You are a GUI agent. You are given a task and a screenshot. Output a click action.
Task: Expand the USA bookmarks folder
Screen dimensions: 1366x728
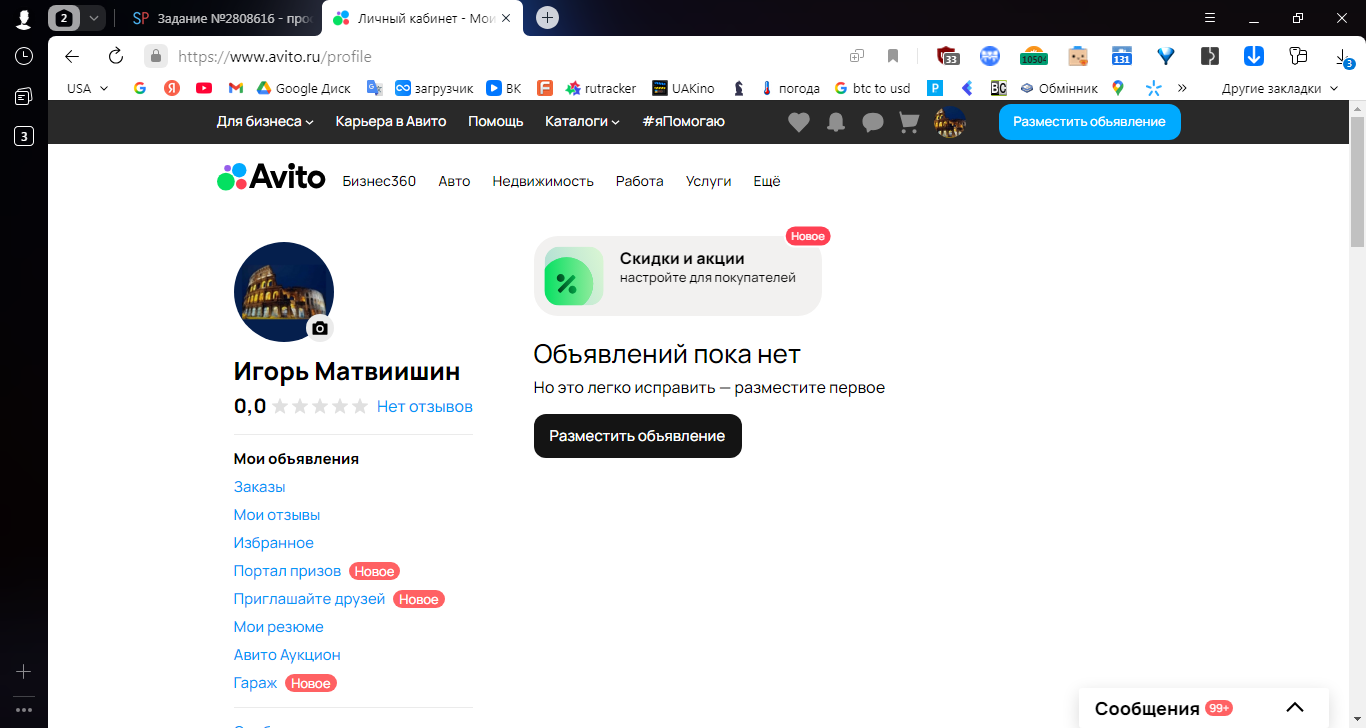(x=87, y=88)
